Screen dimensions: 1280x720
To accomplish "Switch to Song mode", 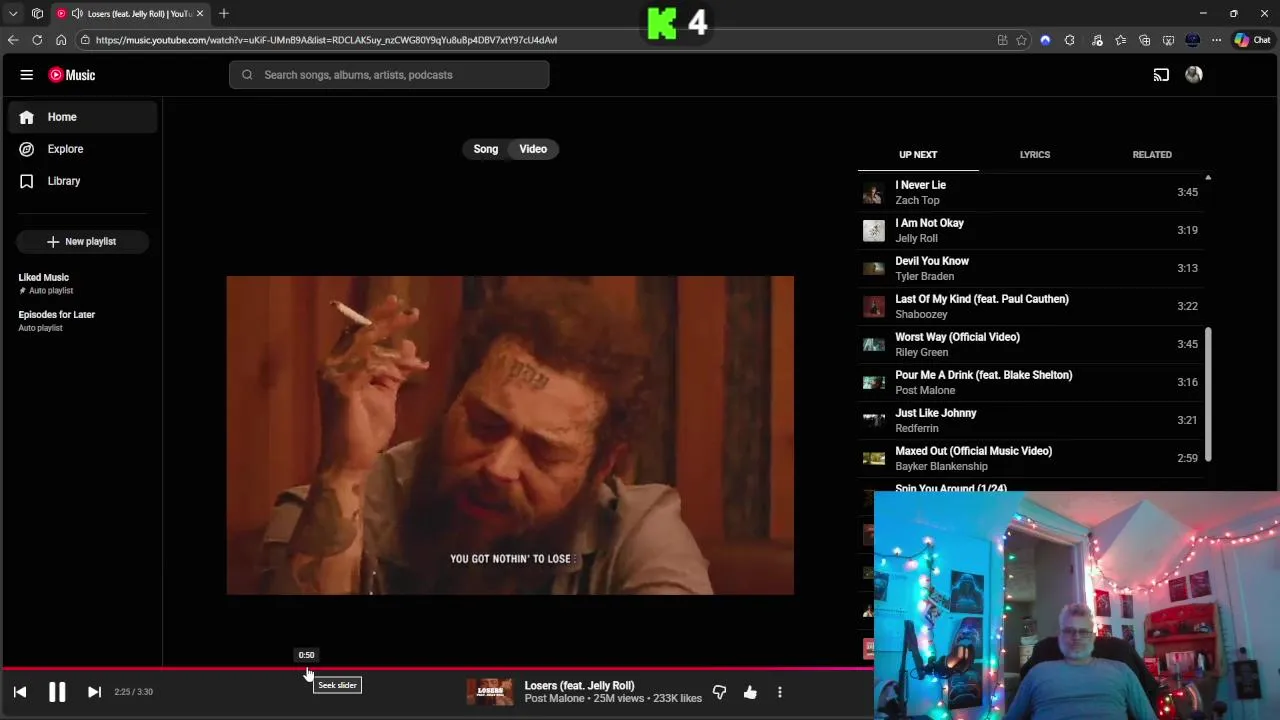I will pyautogui.click(x=486, y=149).
